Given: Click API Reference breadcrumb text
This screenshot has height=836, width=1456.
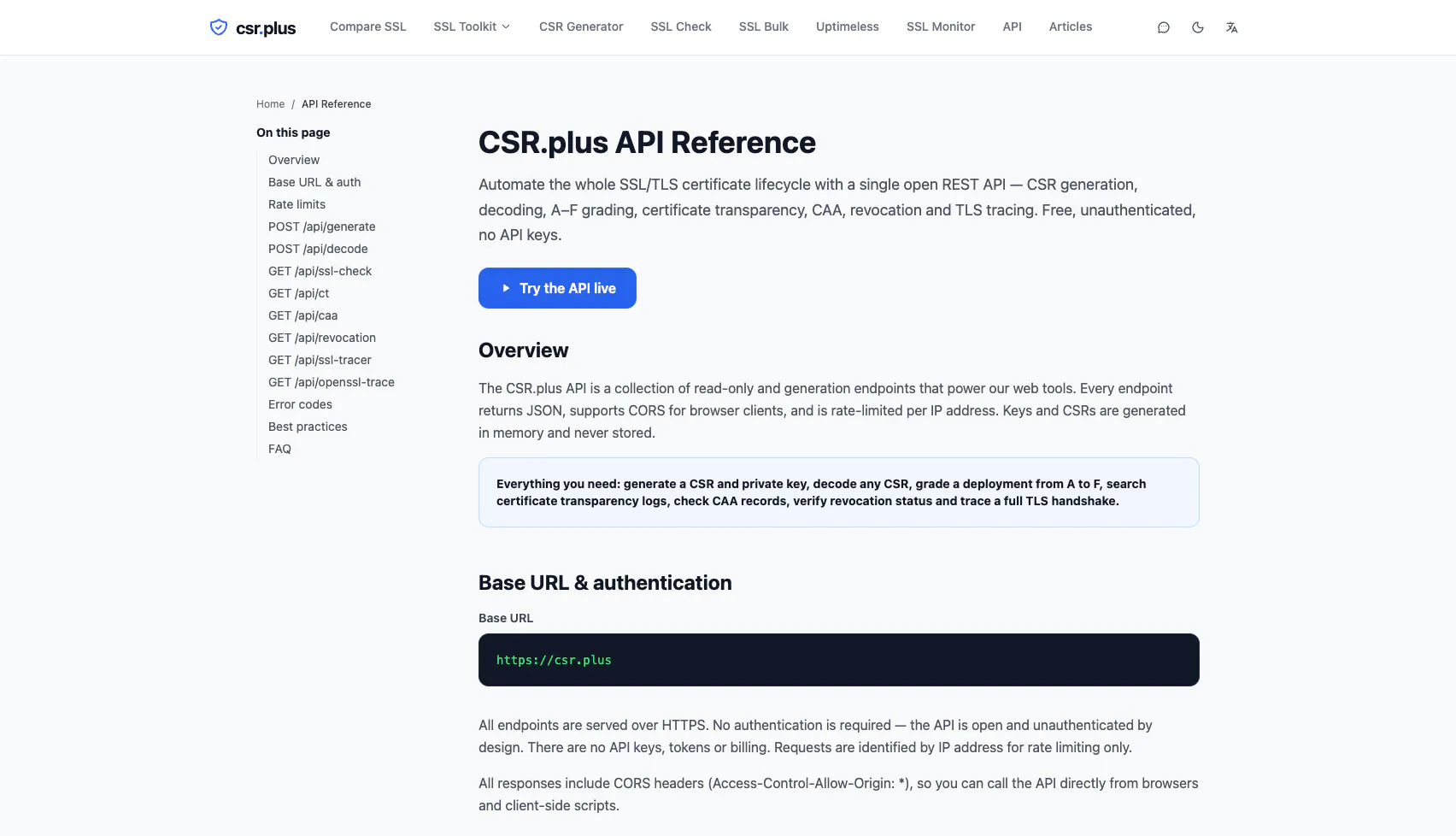Looking at the screenshot, I should pos(337,104).
